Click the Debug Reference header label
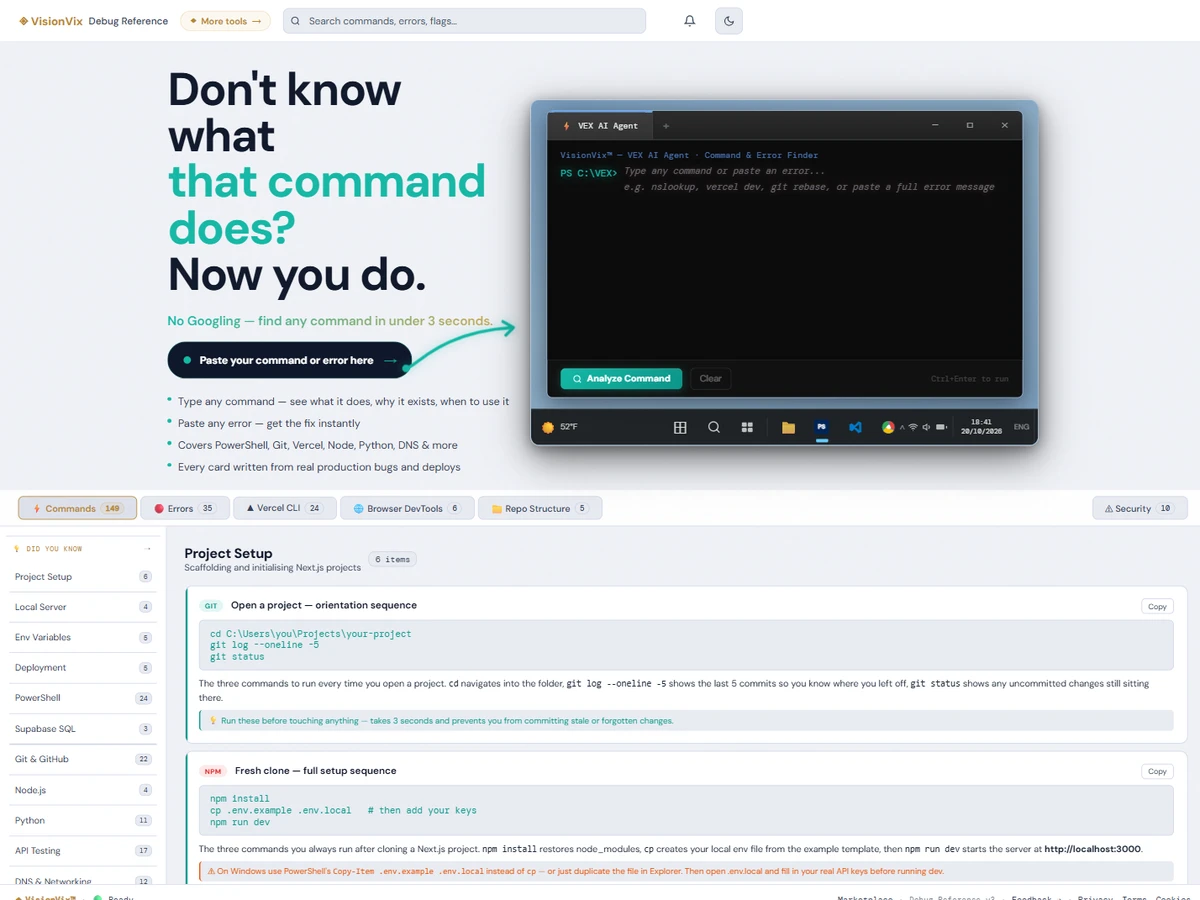Viewport: 1200px width, 900px height. 128,21
